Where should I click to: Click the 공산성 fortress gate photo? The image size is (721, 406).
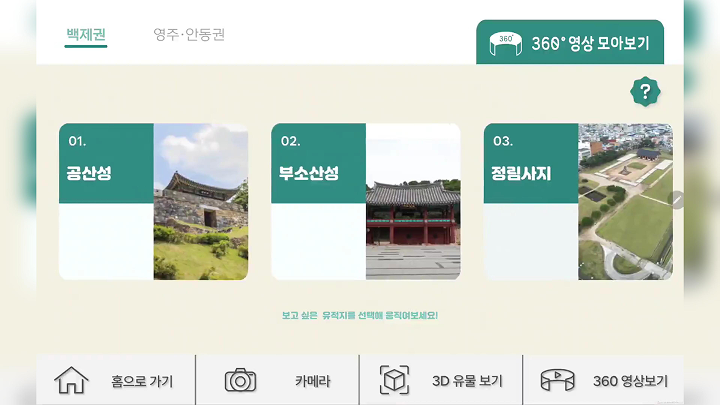pos(201,201)
